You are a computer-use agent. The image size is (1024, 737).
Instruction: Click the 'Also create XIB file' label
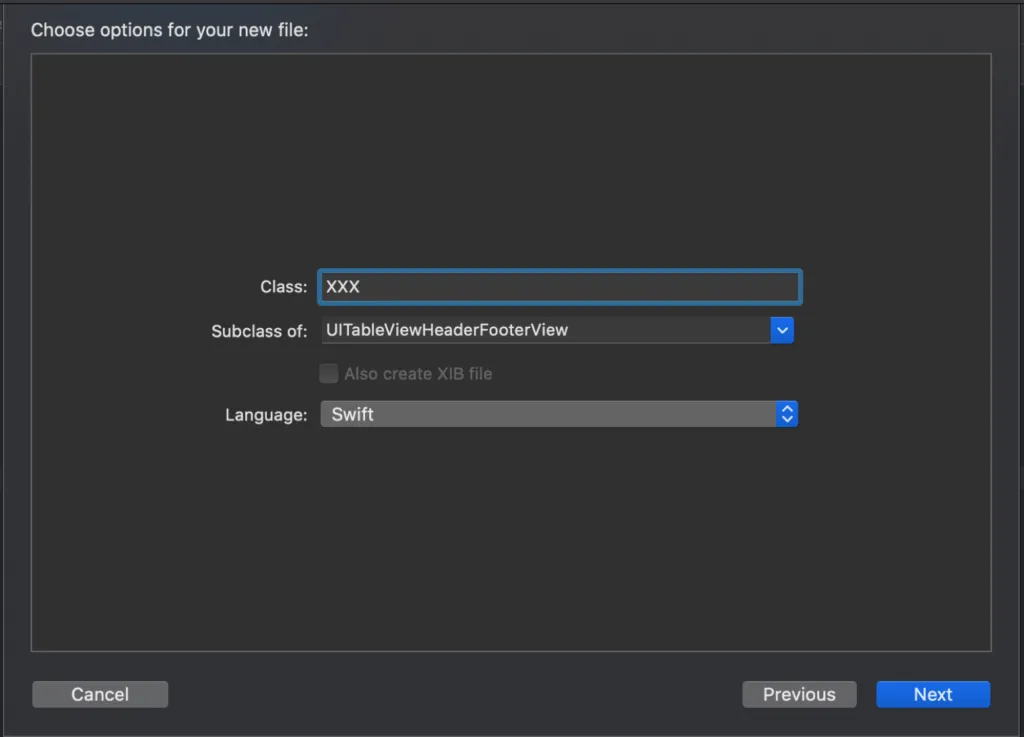418,374
